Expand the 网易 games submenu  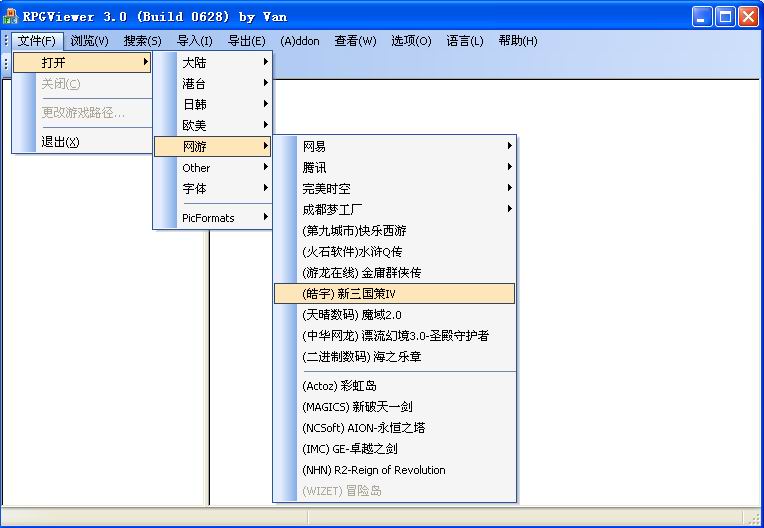coord(394,146)
